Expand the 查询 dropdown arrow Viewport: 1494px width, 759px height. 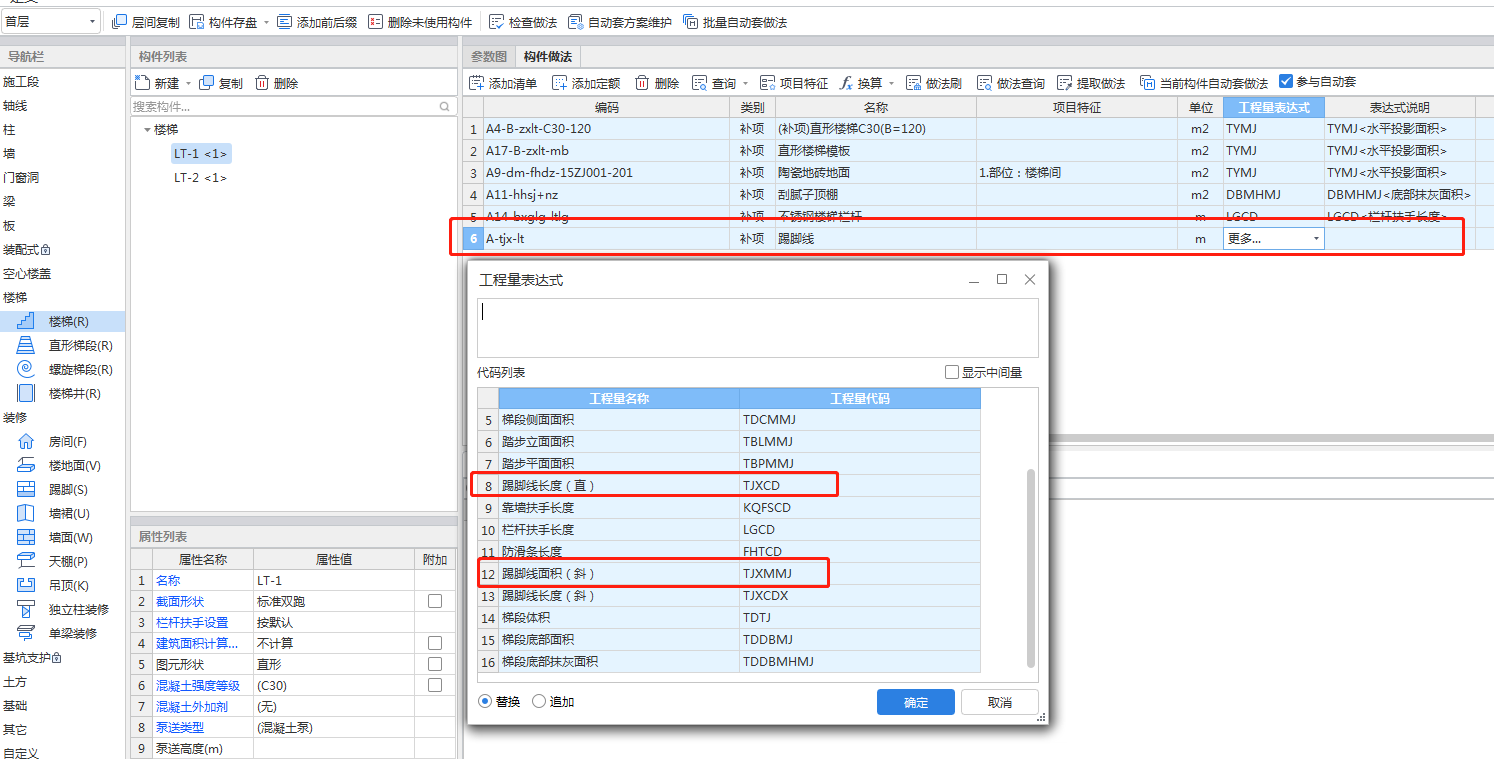coord(744,83)
